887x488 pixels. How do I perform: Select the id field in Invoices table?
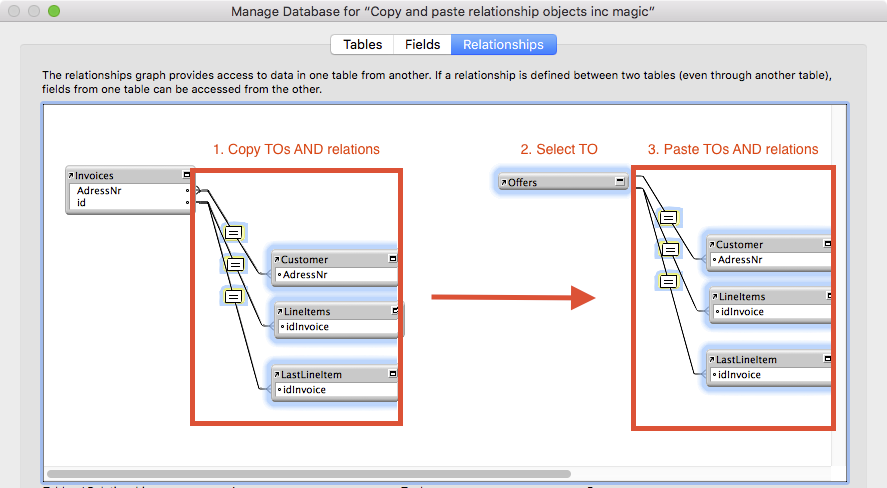[82, 202]
